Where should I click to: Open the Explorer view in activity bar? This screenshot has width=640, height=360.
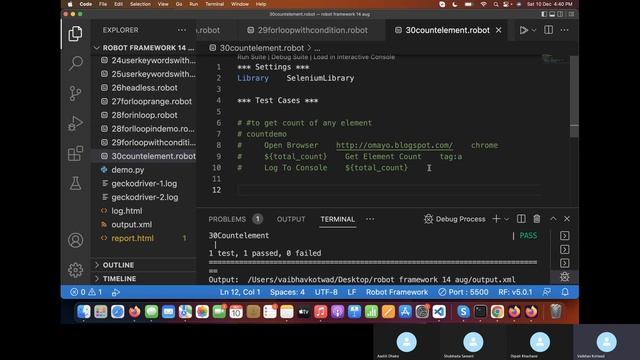pos(75,33)
